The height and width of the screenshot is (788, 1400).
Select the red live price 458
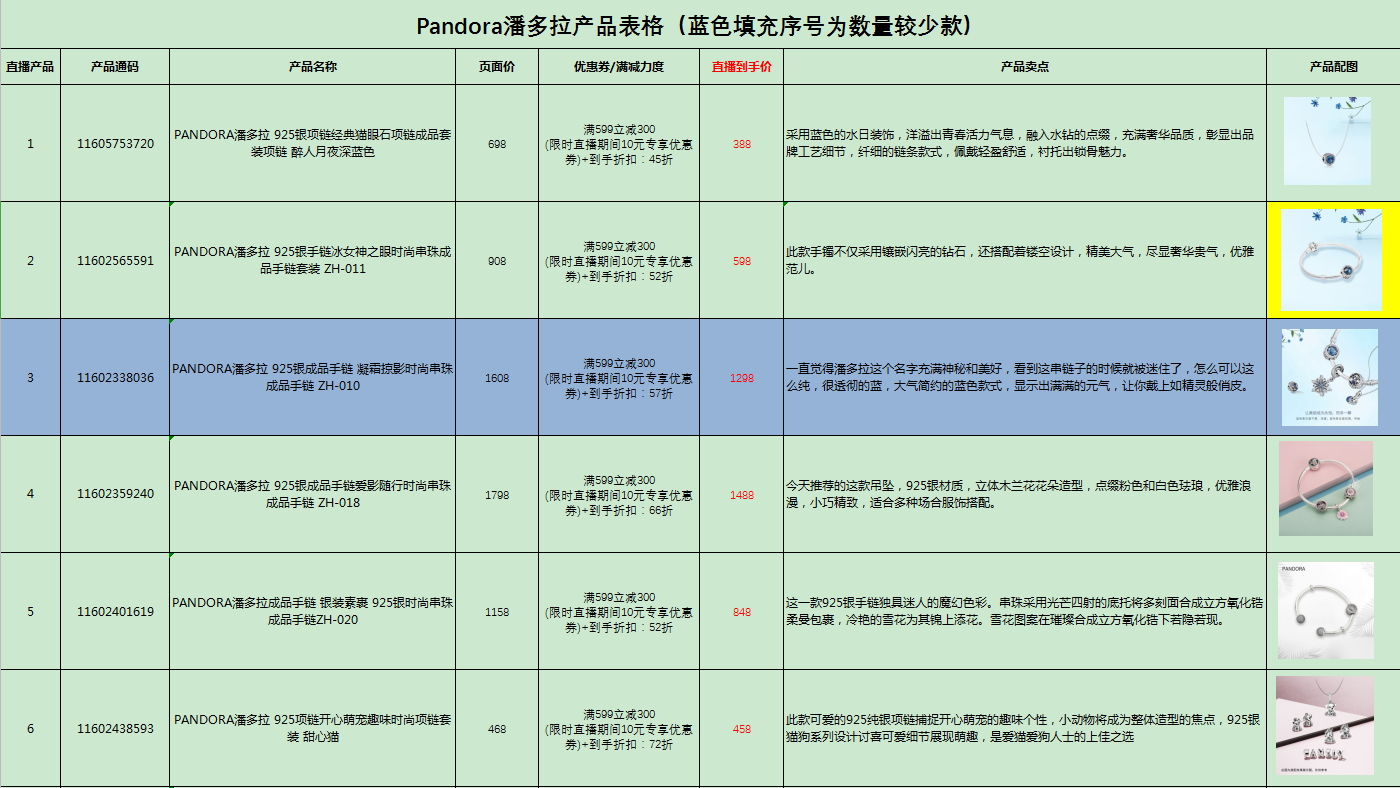(x=741, y=728)
